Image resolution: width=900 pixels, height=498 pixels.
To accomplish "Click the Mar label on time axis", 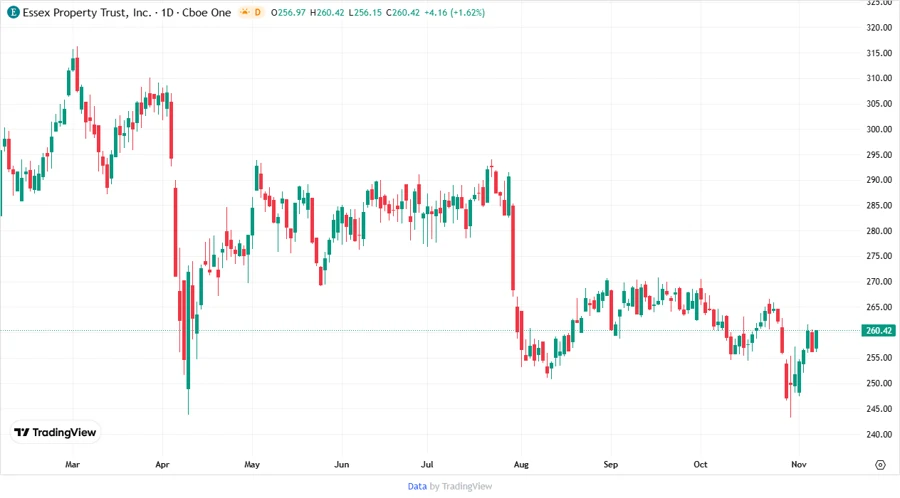I will pos(72,464).
